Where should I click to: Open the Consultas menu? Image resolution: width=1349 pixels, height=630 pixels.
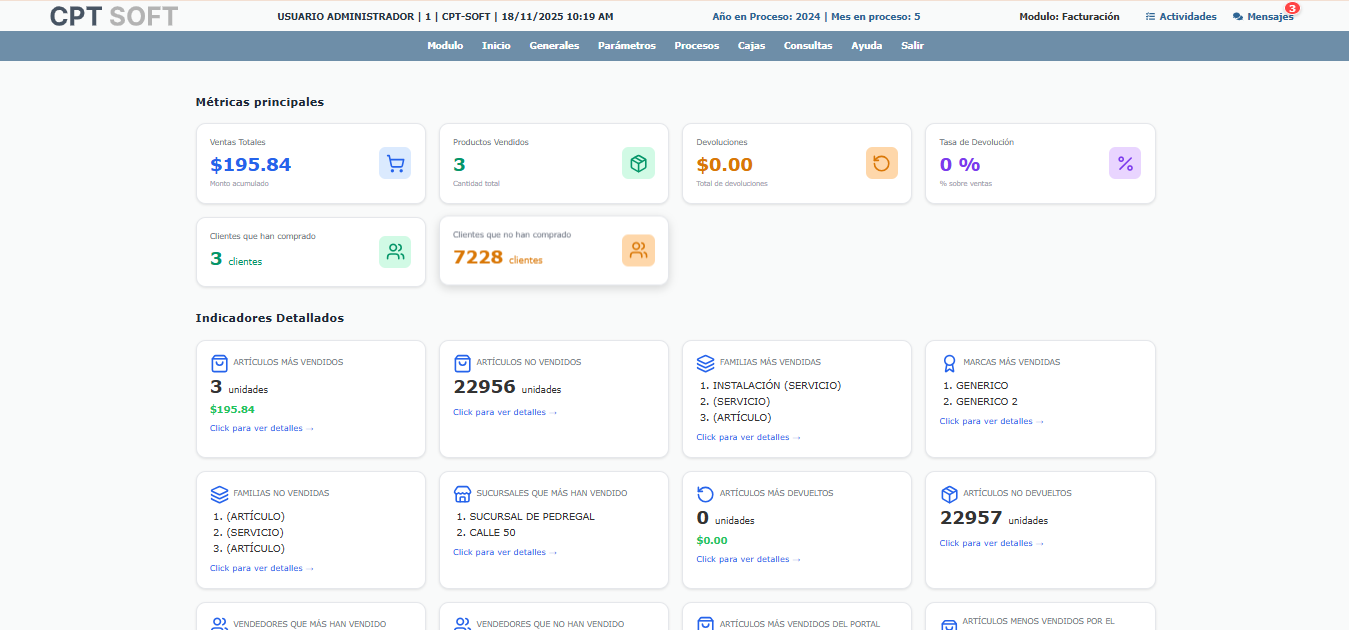pyautogui.click(x=807, y=45)
